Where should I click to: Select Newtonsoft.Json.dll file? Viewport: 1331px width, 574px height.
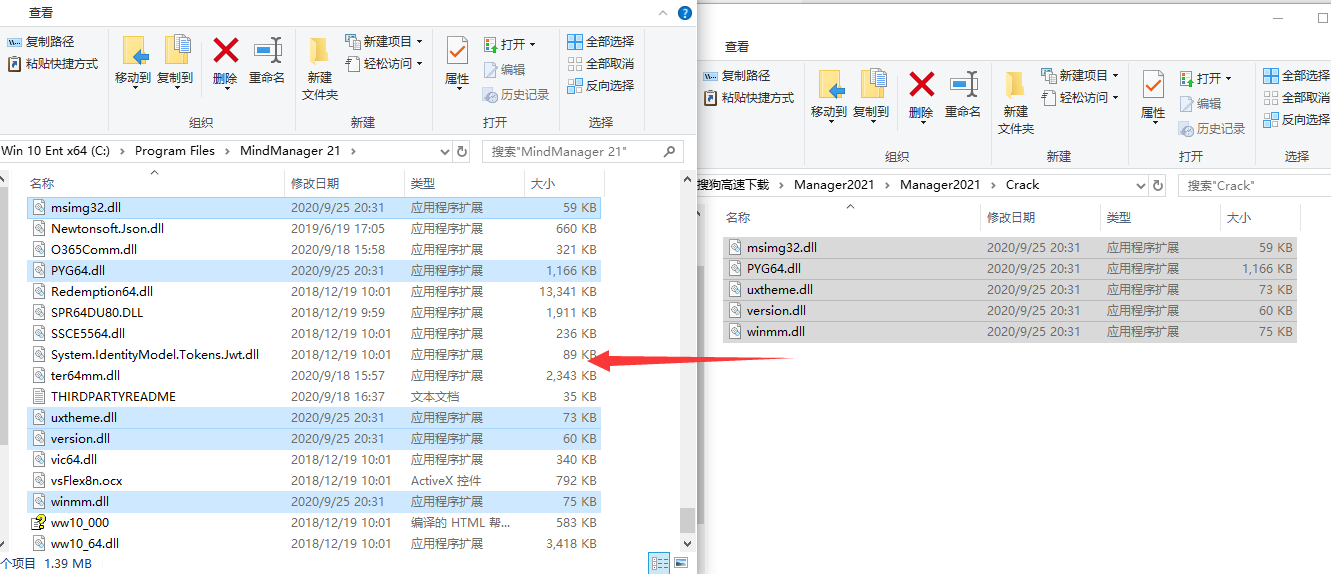point(314,229)
